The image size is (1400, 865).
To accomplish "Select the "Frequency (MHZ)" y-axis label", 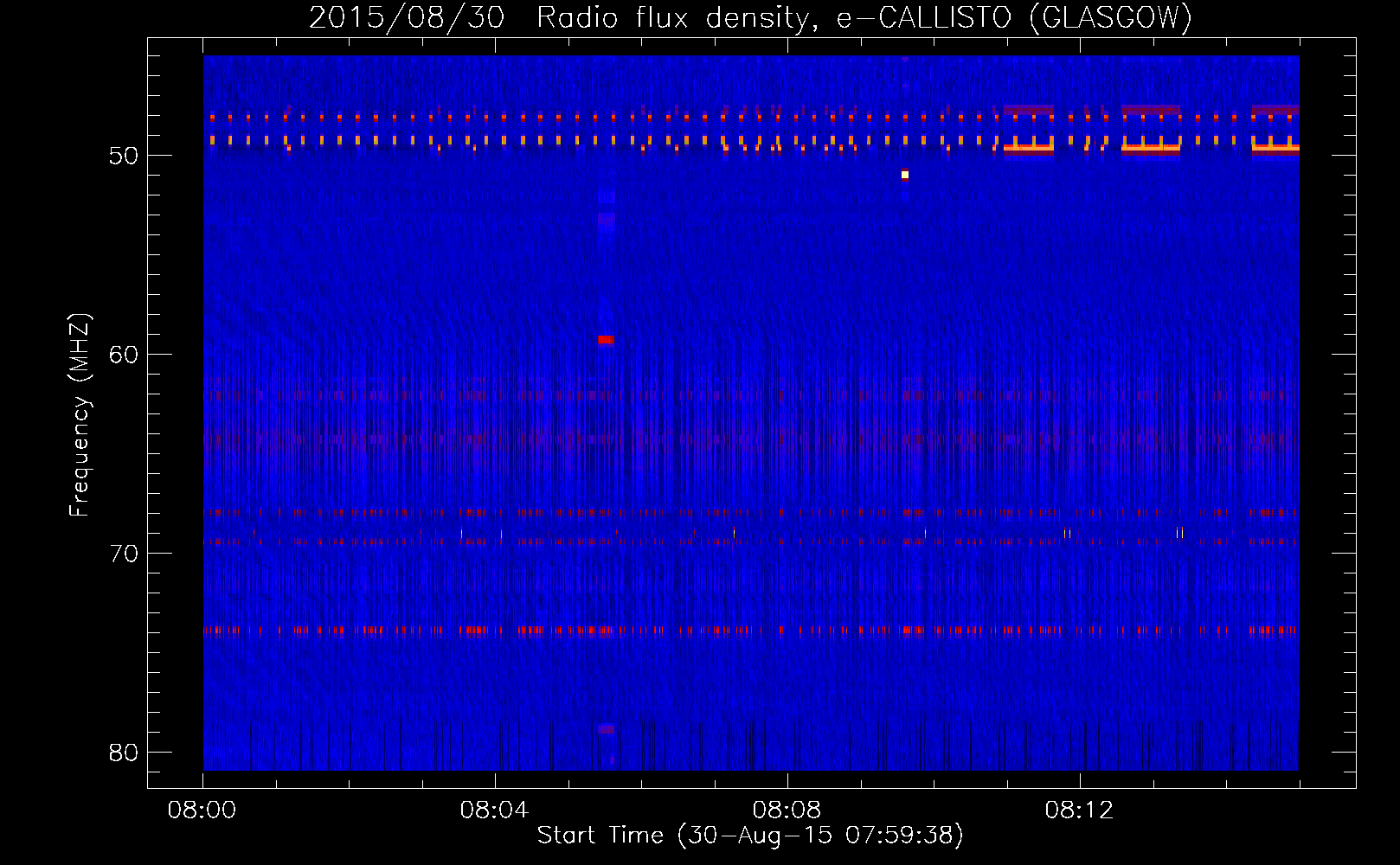I will coord(79,415).
